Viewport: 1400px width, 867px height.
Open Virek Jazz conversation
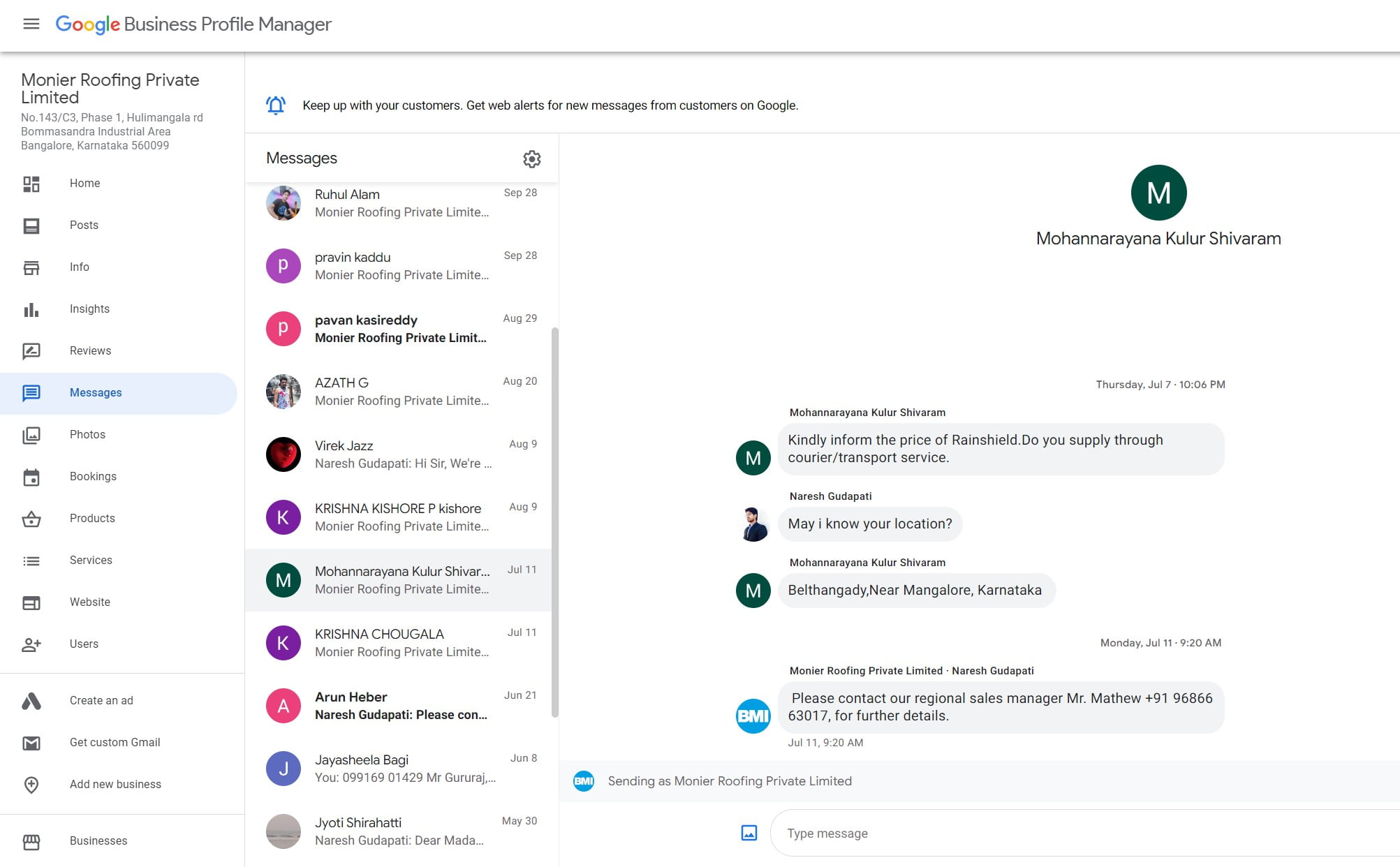(x=398, y=454)
